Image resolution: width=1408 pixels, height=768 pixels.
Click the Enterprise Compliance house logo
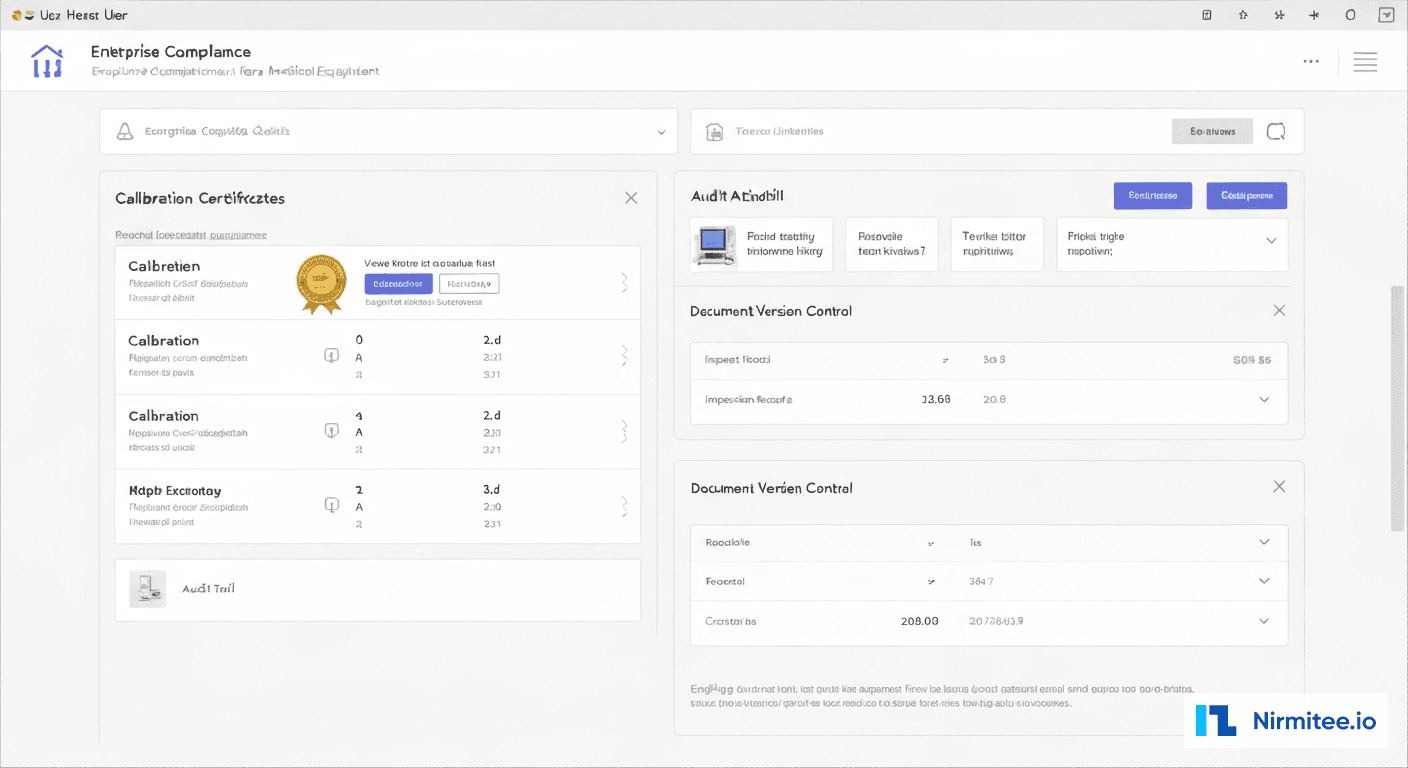[x=46, y=60]
